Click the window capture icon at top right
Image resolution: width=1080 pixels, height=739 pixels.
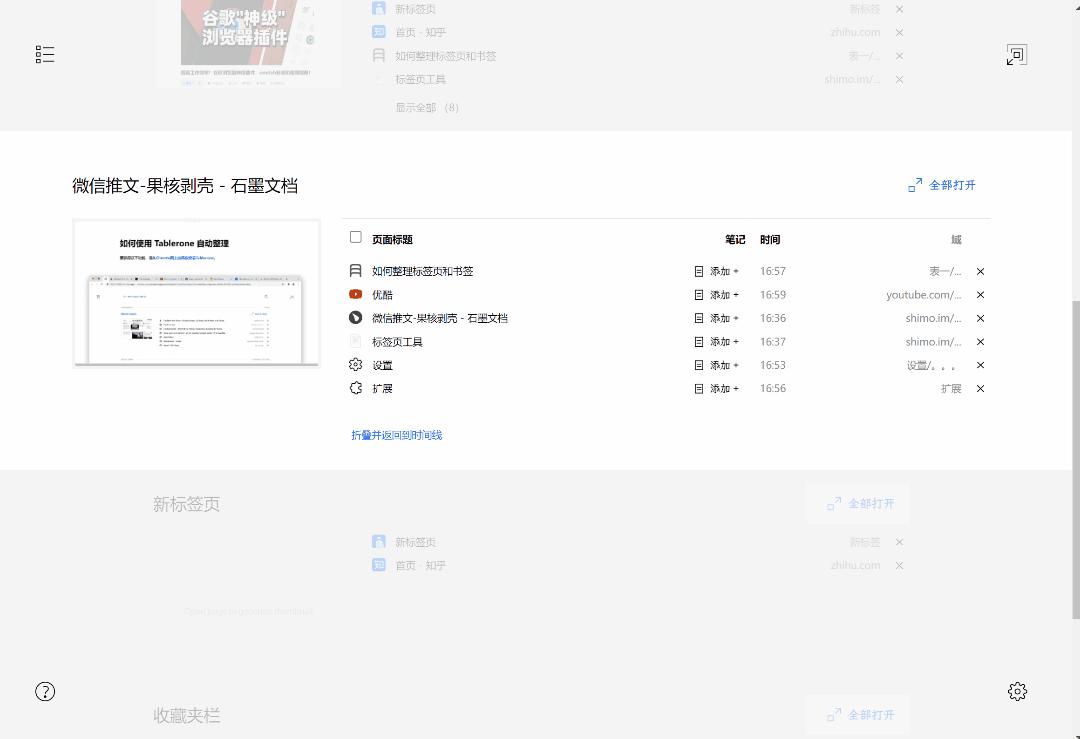pos(1016,55)
